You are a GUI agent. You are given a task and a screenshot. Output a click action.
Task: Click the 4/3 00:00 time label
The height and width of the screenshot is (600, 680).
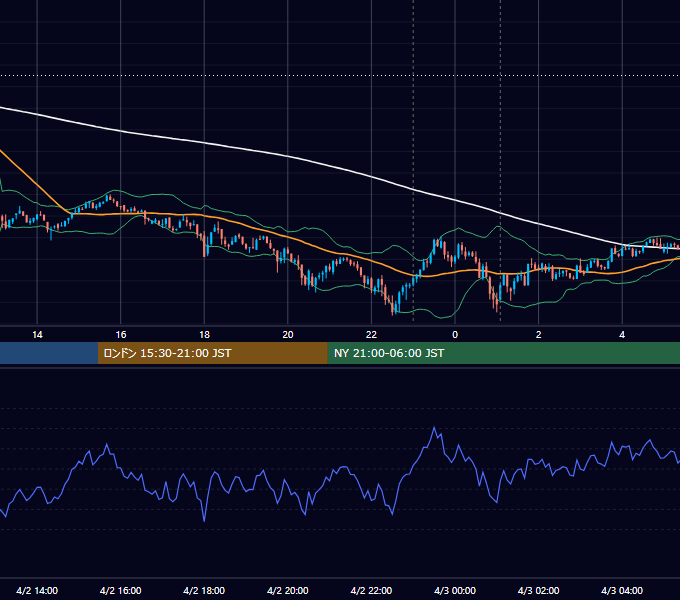click(455, 590)
